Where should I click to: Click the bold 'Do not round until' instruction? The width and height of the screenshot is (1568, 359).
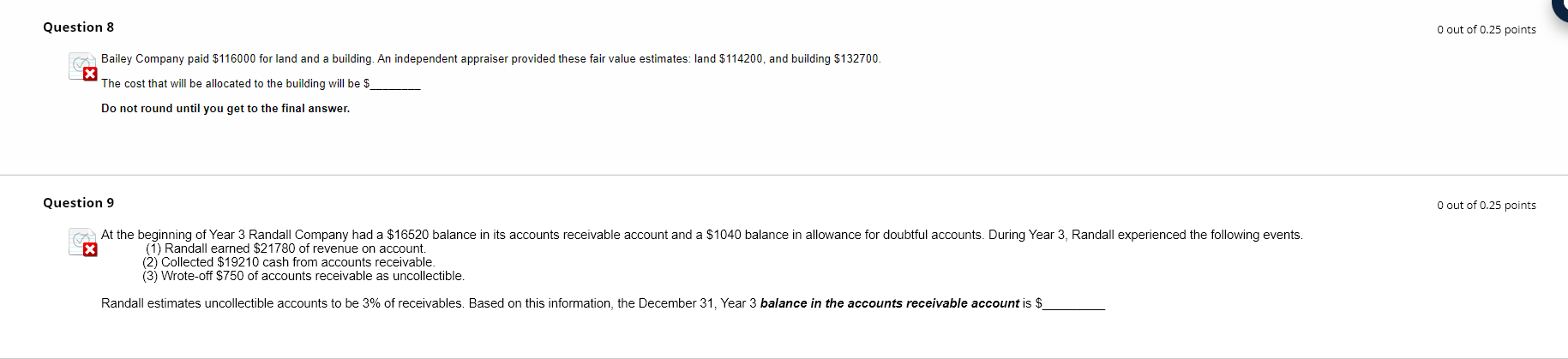(225, 109)
